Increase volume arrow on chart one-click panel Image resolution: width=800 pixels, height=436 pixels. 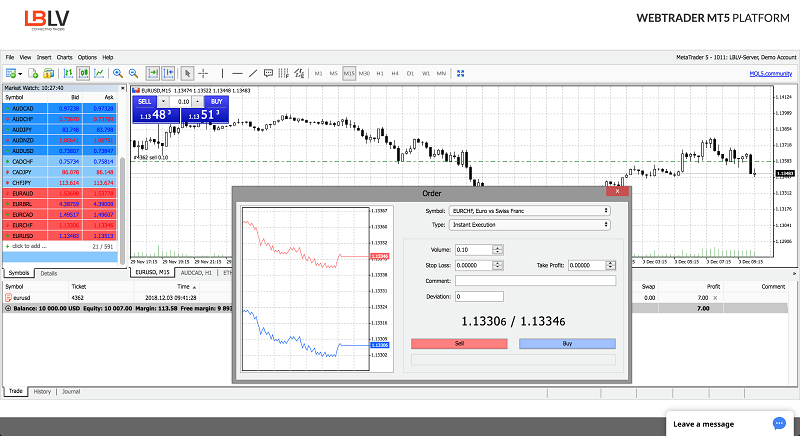coord(197,101)
